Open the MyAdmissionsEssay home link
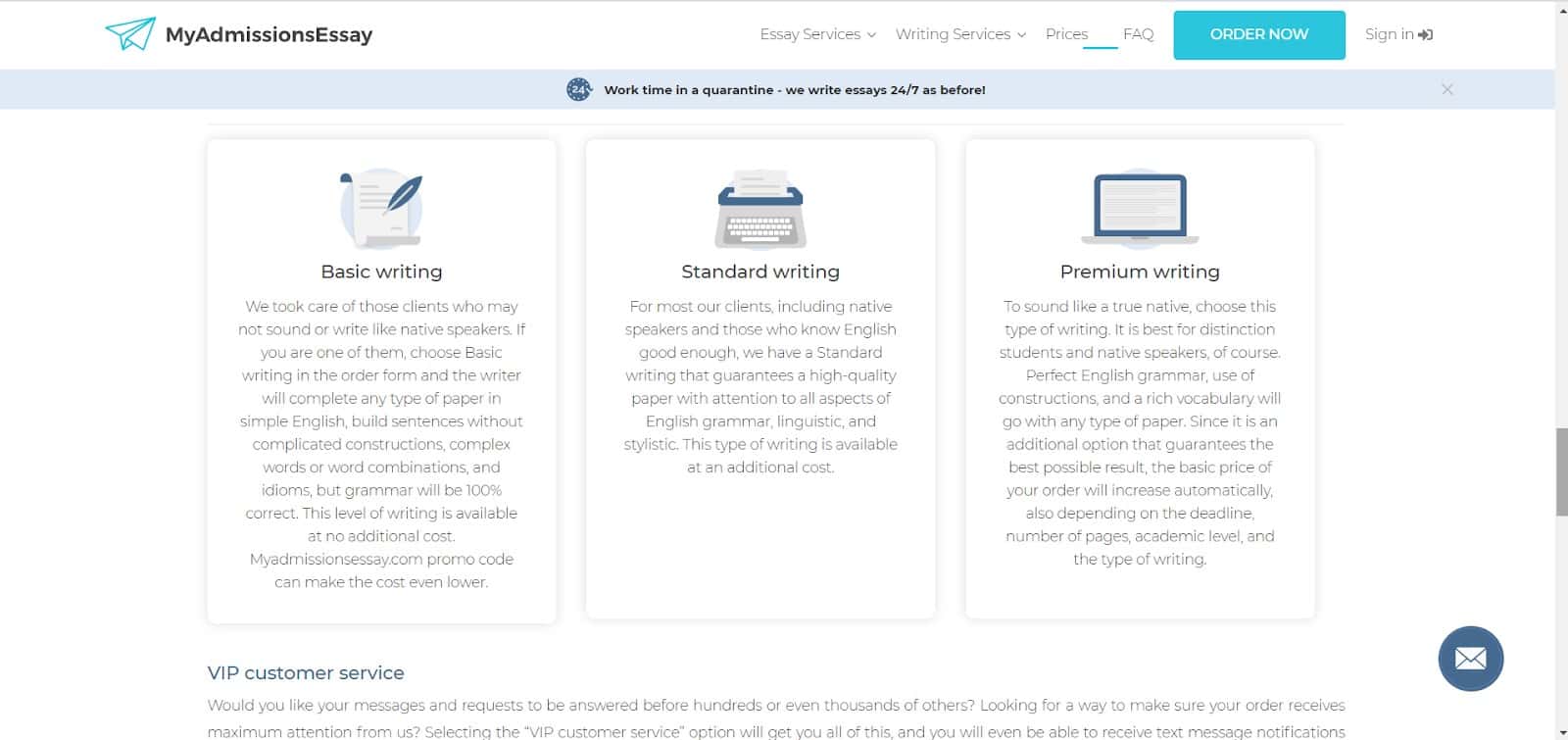The height and width of the screenshot is (740, 1568). point(239,34)
